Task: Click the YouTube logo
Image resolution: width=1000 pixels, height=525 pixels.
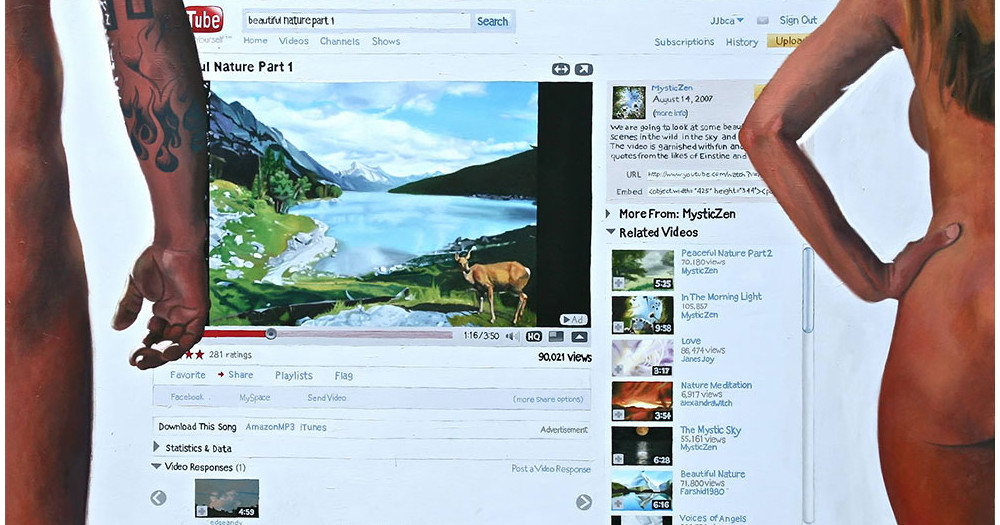Action: (205, 21)
